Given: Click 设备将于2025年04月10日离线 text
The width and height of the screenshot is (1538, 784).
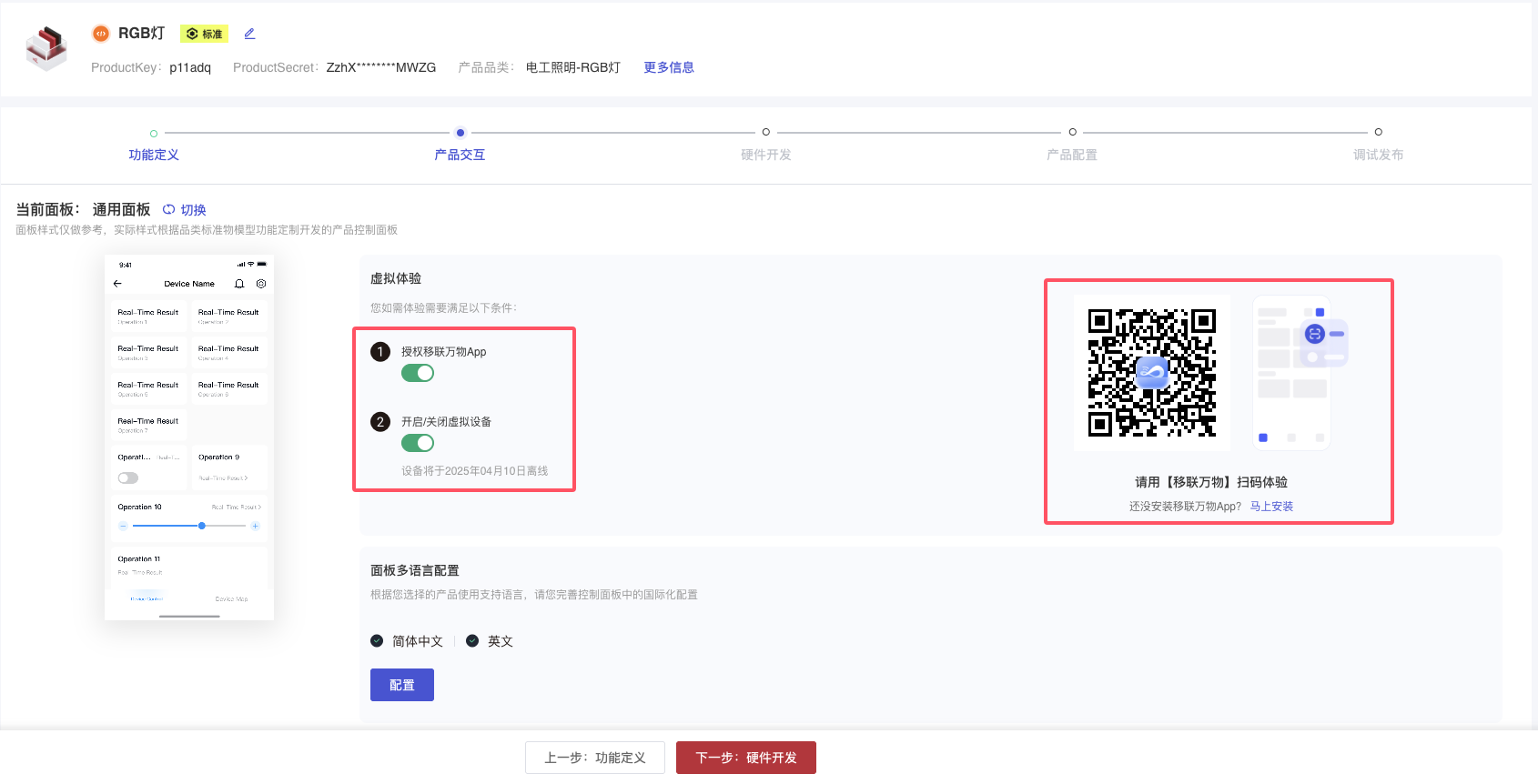Looking at the screenshot, I should tap(475, 471).
